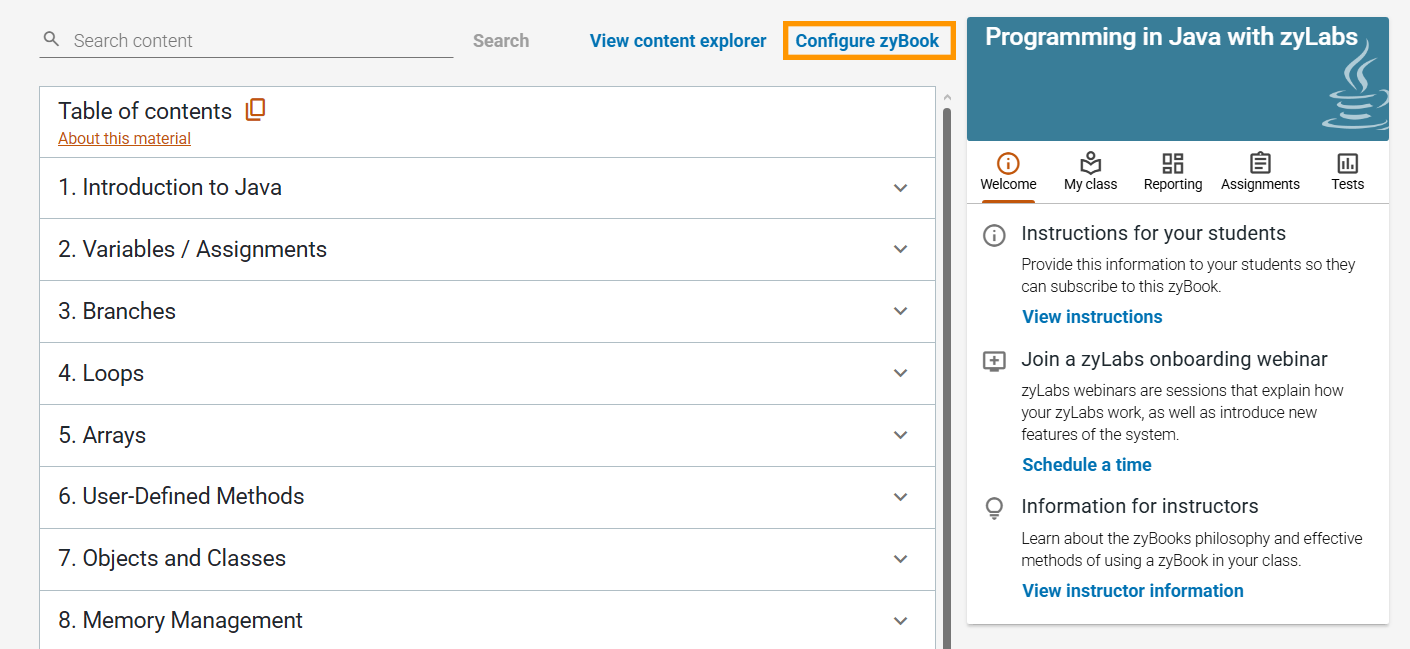
Task: Select '8. Memory Management' title text
Action: pos(180,621)
